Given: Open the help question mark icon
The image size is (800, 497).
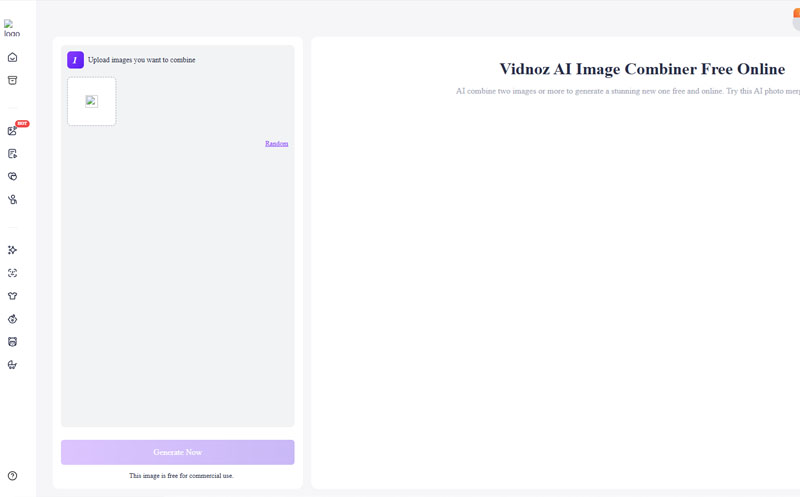Looking at the screenshot, I should (x=13, y=476).
